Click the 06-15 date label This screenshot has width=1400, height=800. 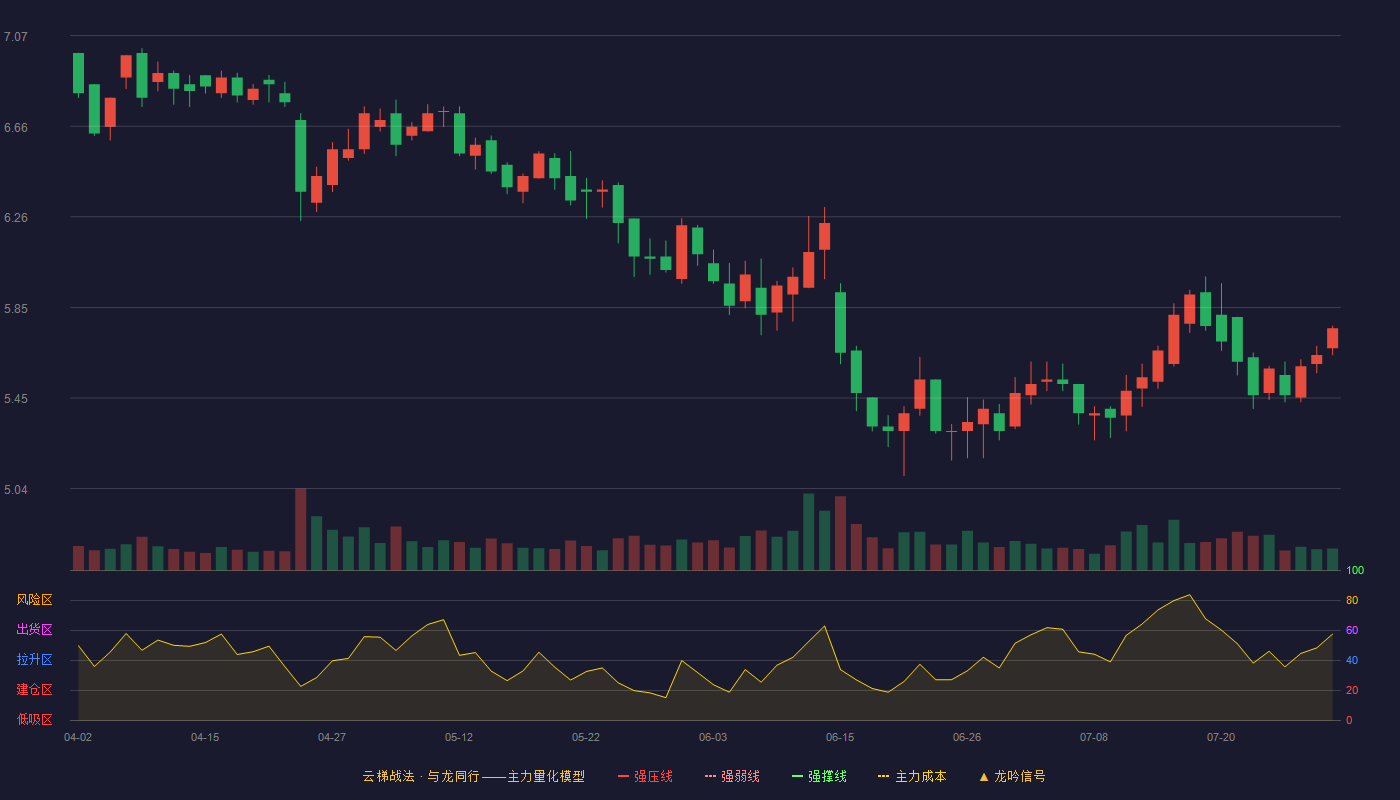(840, 737)
